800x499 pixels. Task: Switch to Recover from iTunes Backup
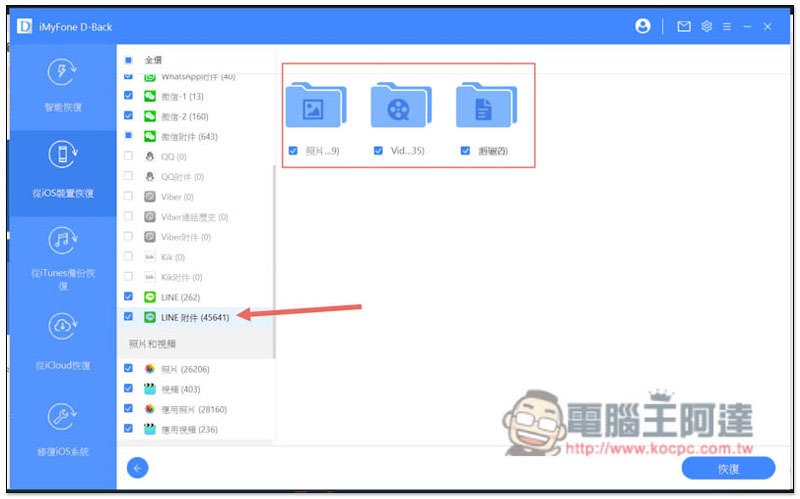(63, 259)
